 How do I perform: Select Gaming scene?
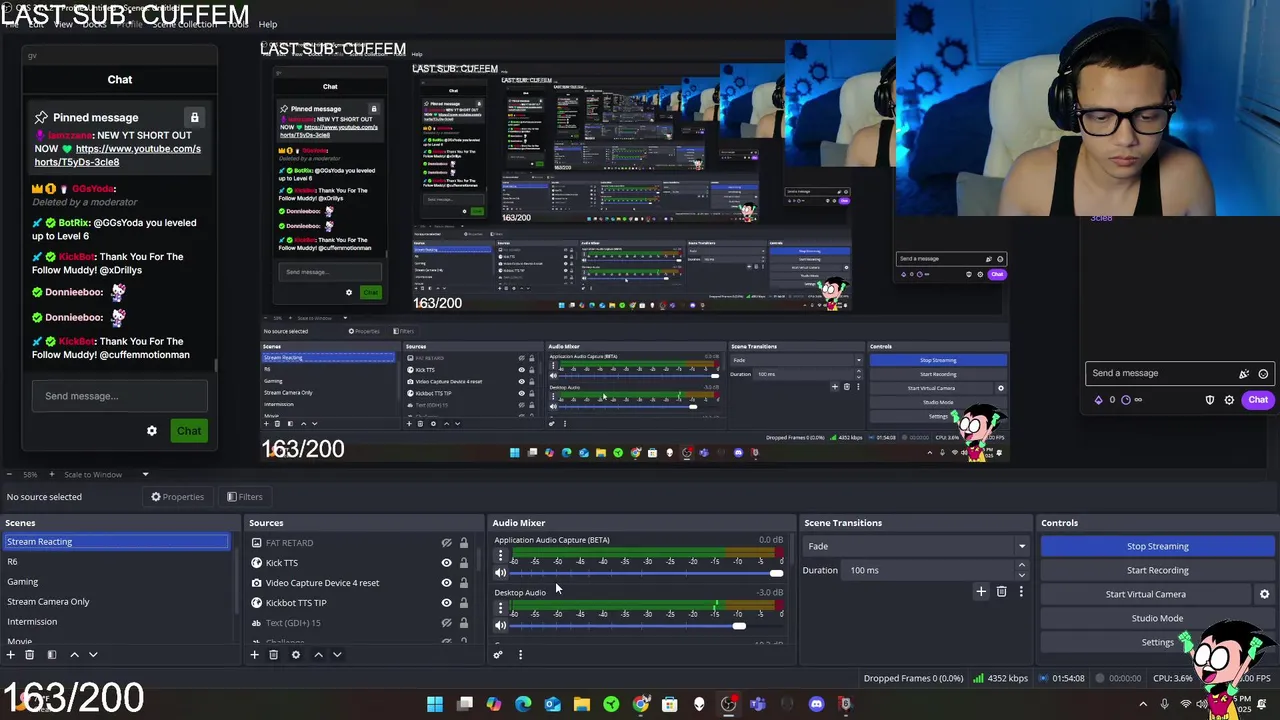(x=116, y=582)
